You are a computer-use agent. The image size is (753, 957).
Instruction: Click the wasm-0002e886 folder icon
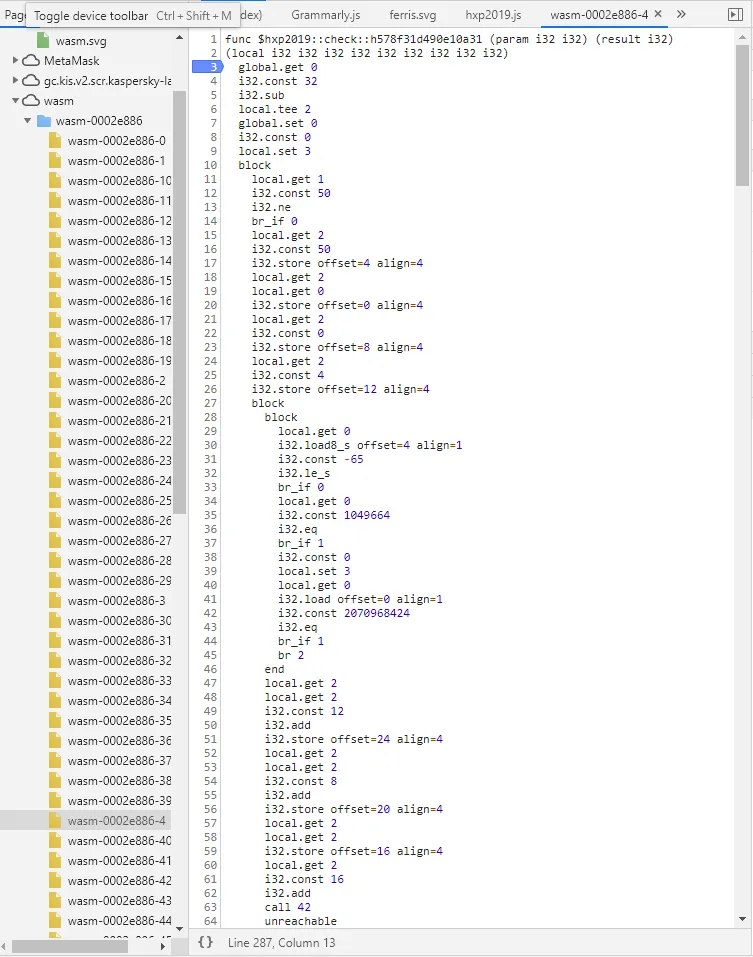(43, 121)
